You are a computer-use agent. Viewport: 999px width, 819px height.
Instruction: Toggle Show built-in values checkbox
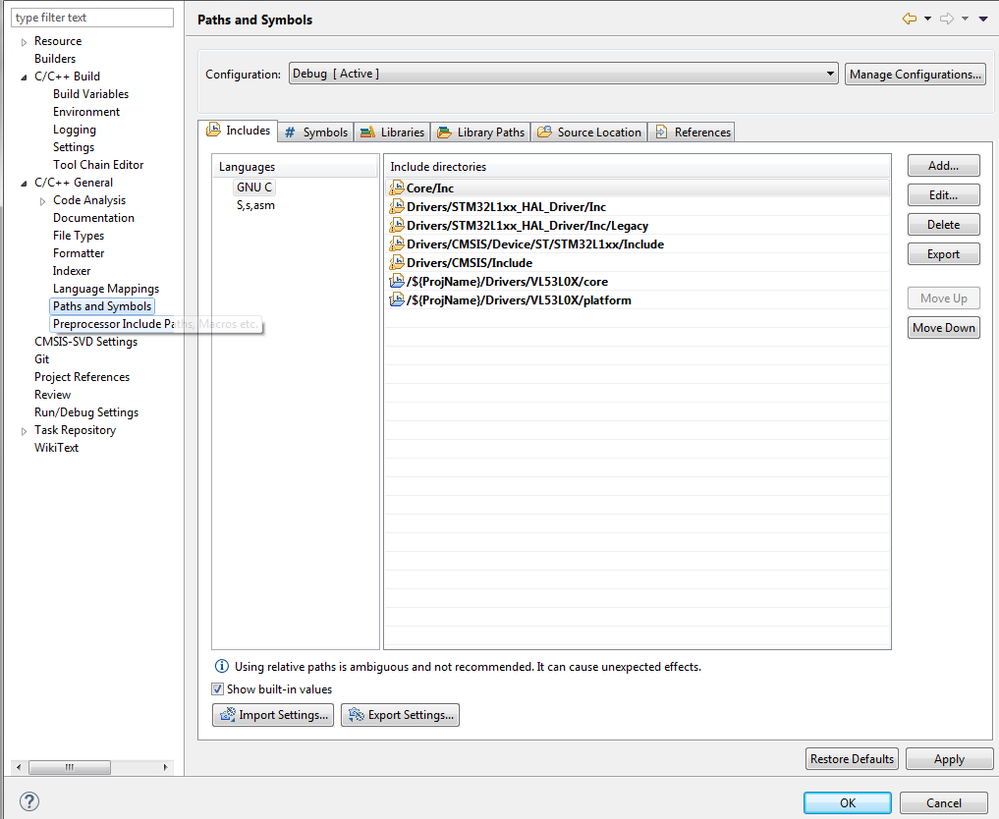pyautogui.click(x=218, y=689)
